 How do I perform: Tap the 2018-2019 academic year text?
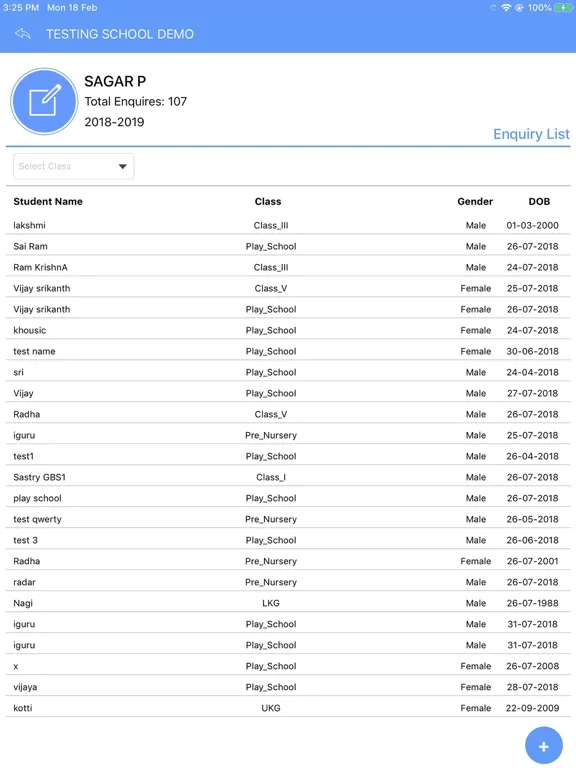[x=114, y=122]
